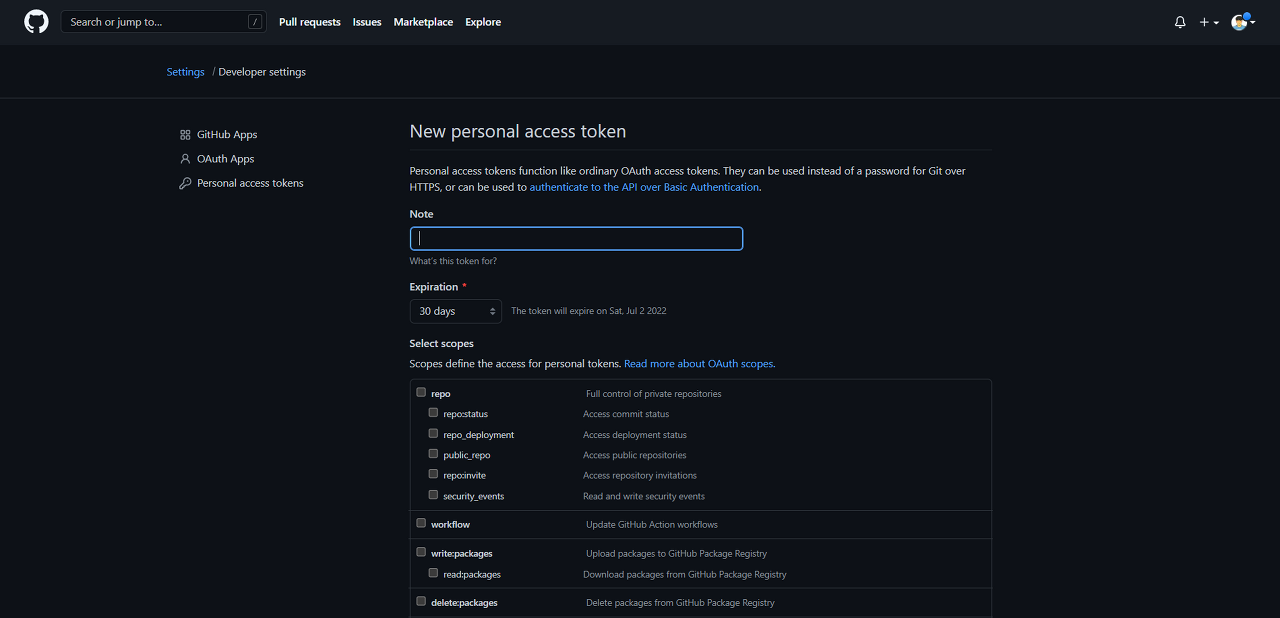The image size is (1280, 618).
Task: Open the plus sign create menu
Action: (1203, 21)
